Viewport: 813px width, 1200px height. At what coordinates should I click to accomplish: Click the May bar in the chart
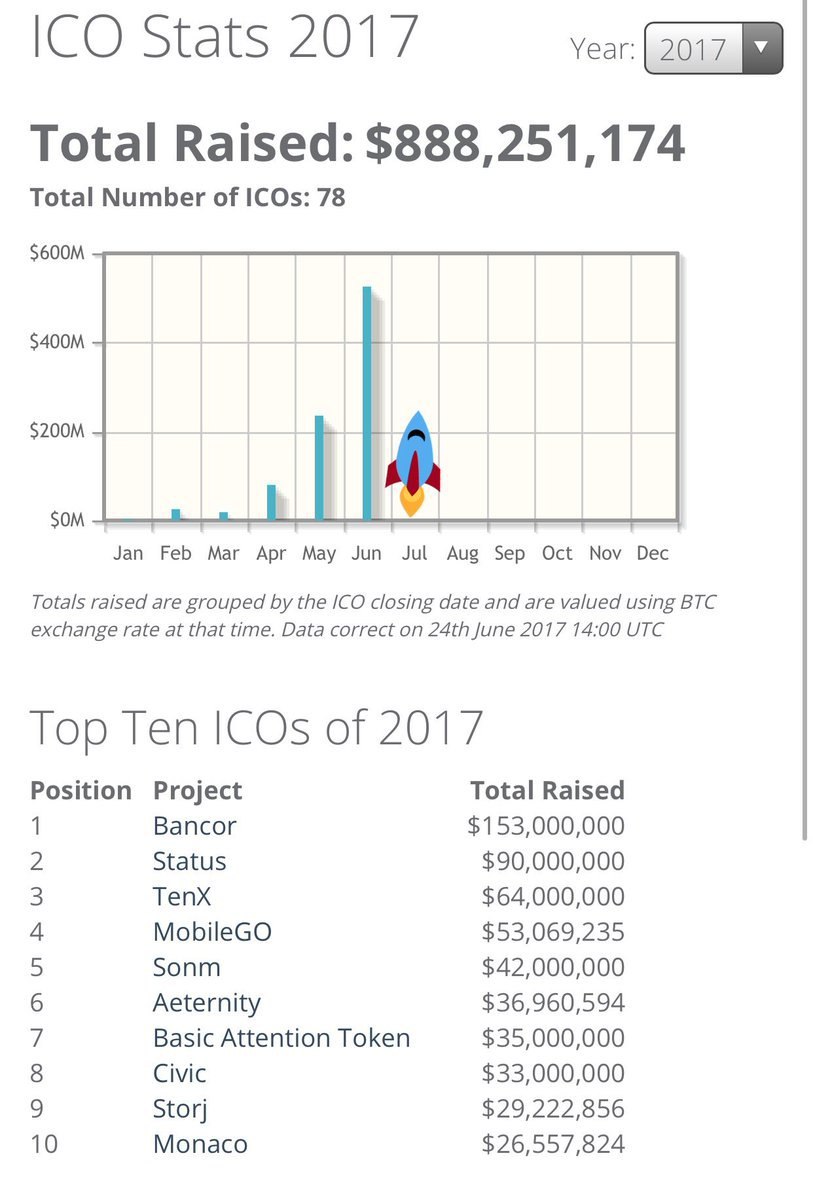319,468
